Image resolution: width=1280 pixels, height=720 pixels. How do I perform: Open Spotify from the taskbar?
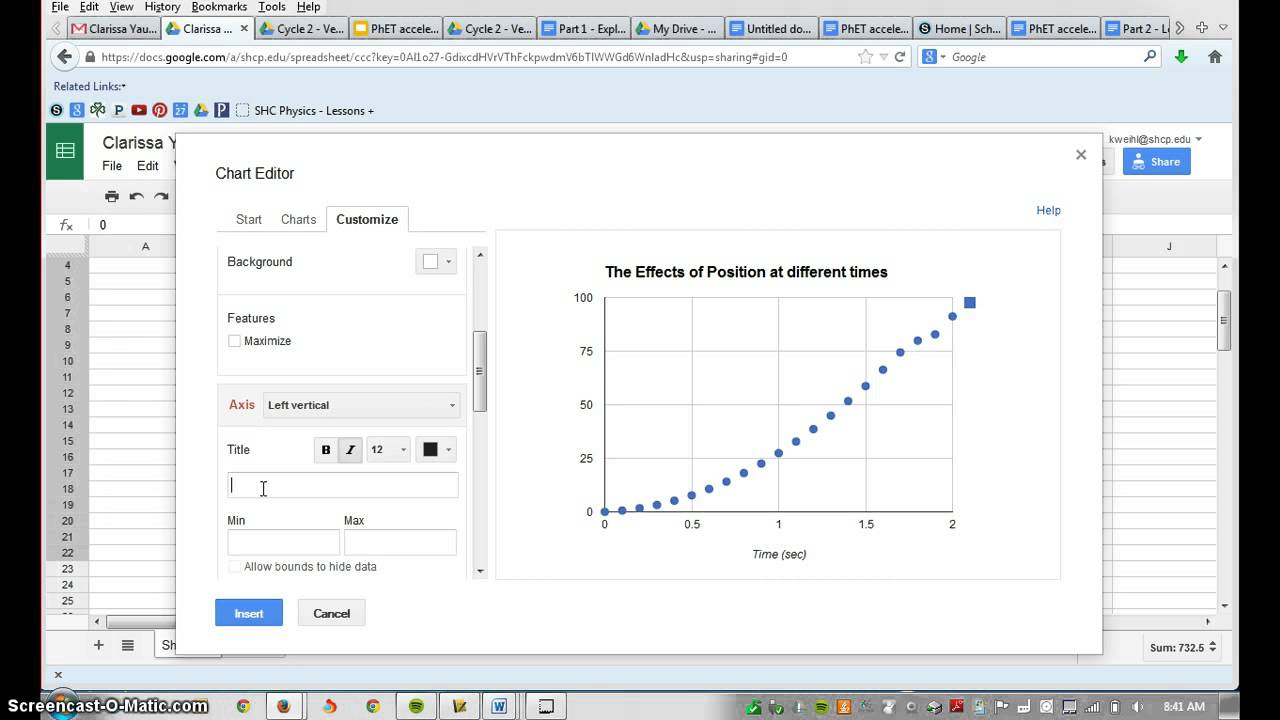417,706
